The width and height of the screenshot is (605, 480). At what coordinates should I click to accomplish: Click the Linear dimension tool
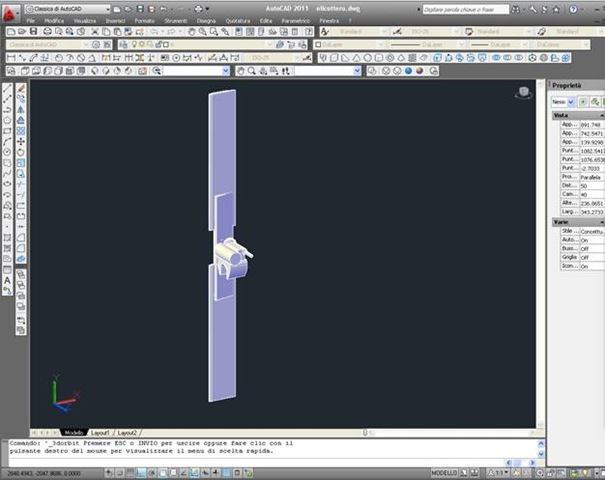pos(11,58)
